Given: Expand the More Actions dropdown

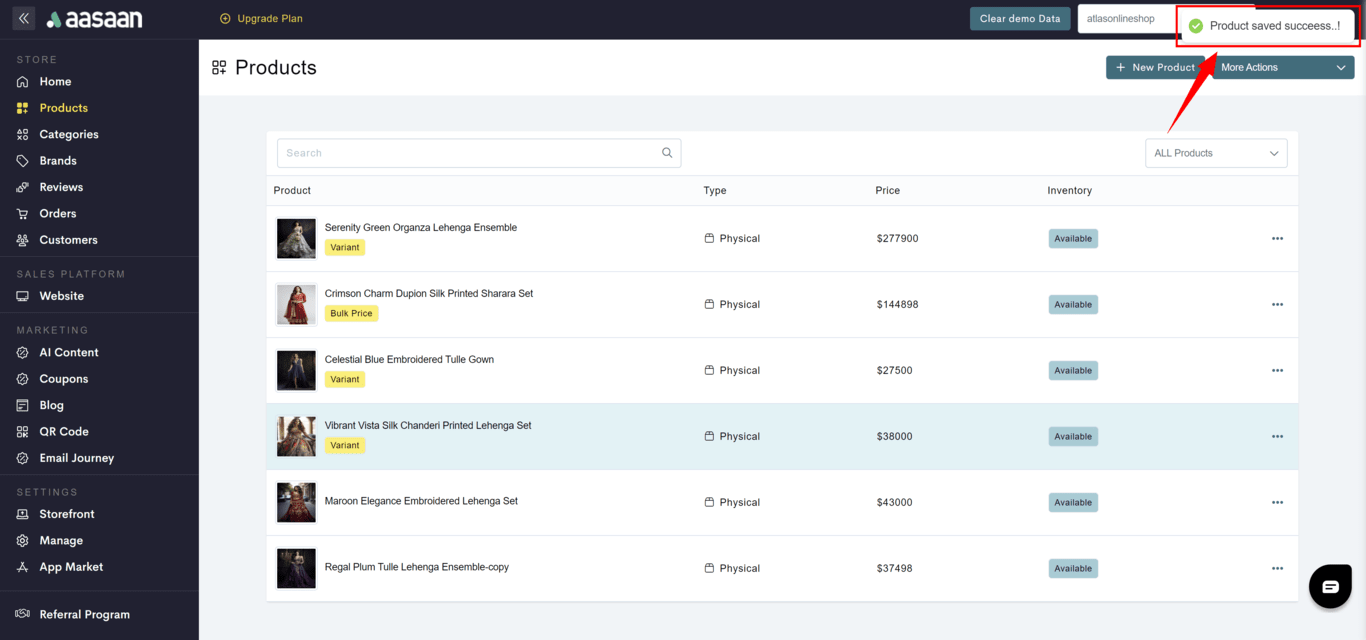Looking at the screenshot, I should 1283,67.
